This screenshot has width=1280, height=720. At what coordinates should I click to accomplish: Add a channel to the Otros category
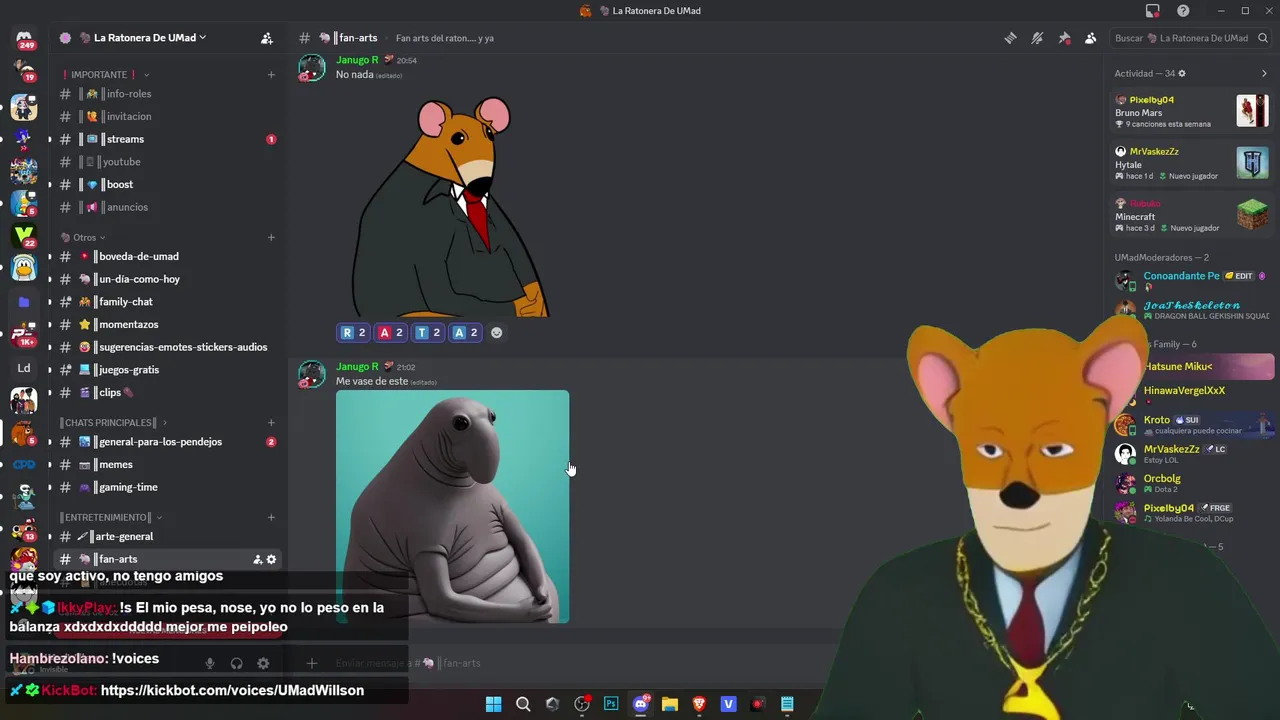pyautogui.click(x=271, y=238)
